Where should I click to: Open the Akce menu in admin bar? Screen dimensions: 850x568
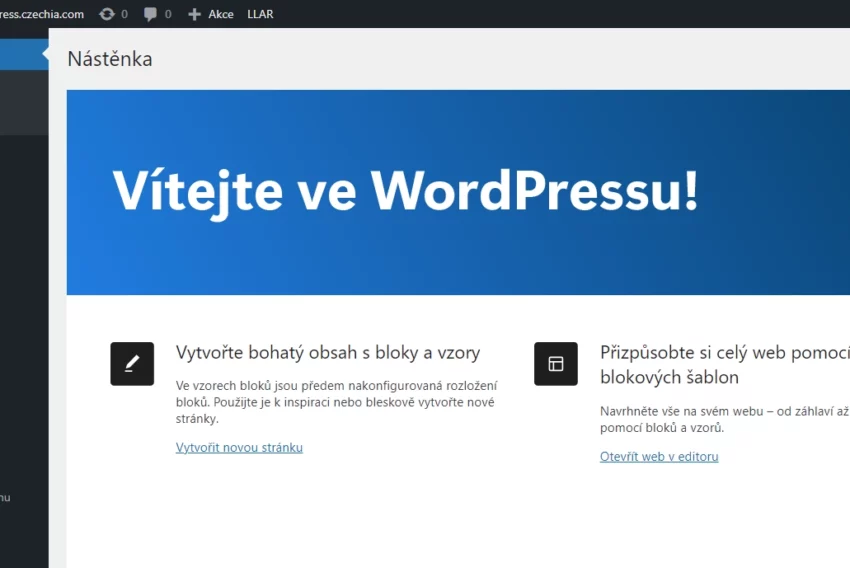tap(221, 14)
